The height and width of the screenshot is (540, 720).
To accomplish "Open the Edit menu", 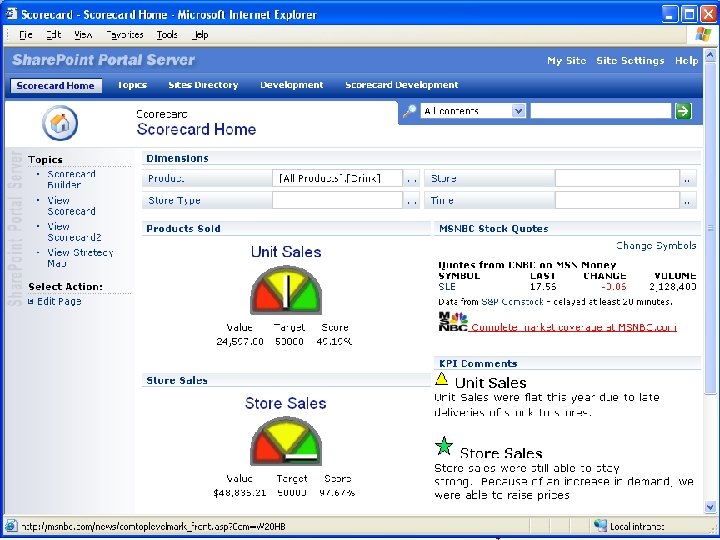I will (54, 34).
